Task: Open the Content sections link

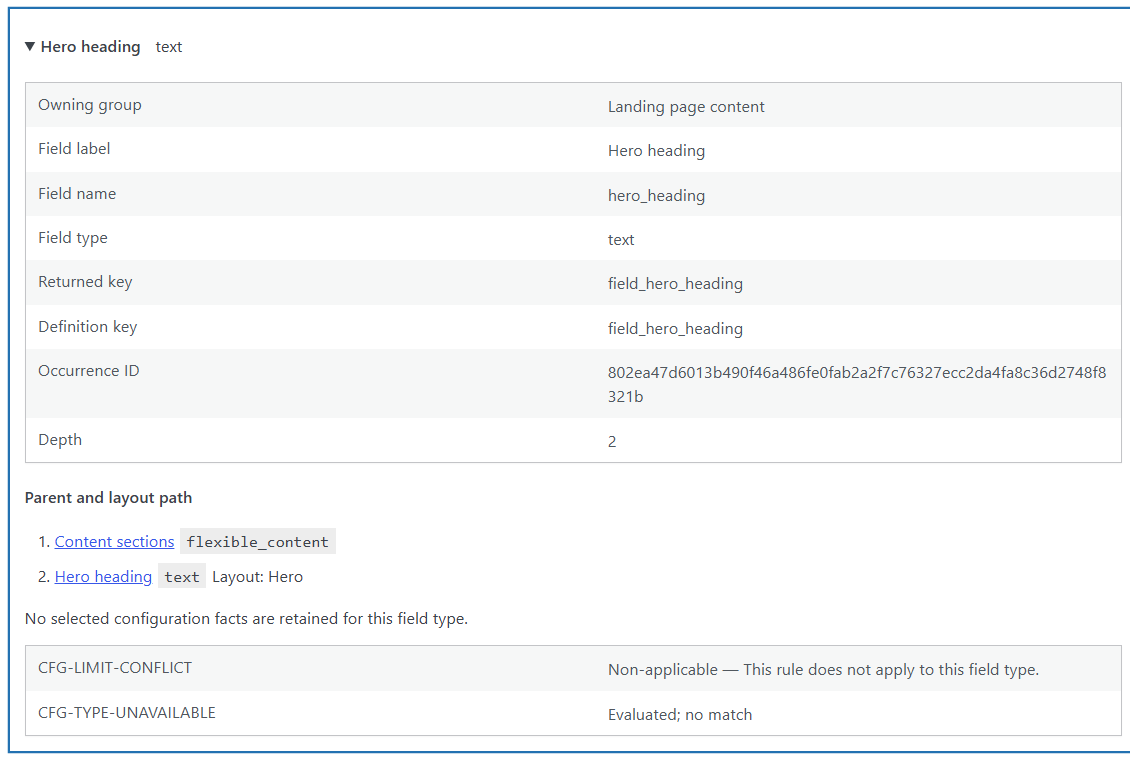Action: coord(115,542)
